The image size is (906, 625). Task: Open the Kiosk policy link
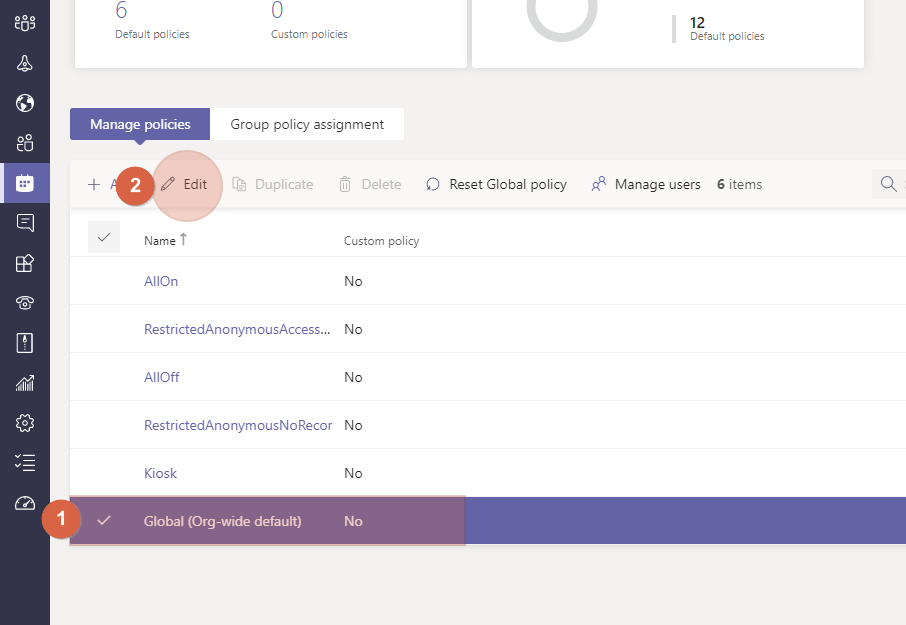coord(161,473)
